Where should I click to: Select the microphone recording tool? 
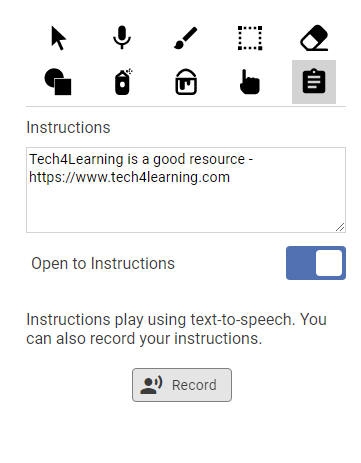click(122, 37)
